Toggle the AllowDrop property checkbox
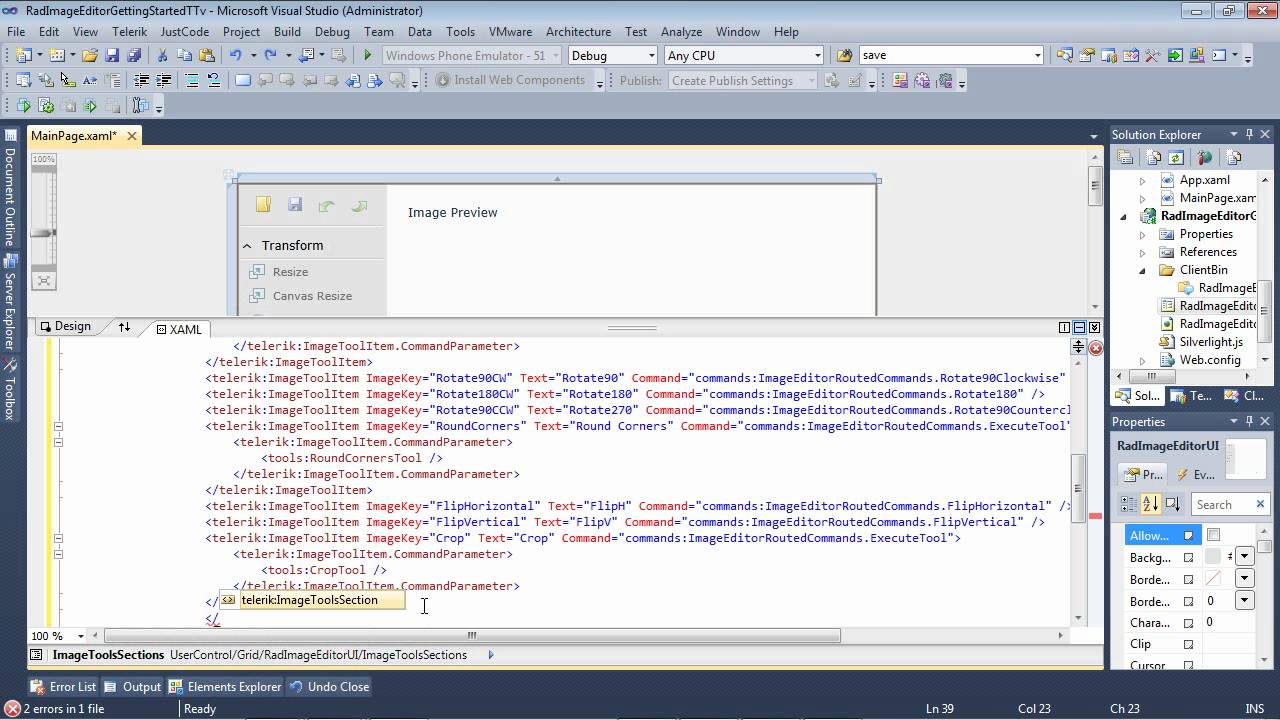The width and height of the screenshot is (1280, 720). click(1213, 535)
